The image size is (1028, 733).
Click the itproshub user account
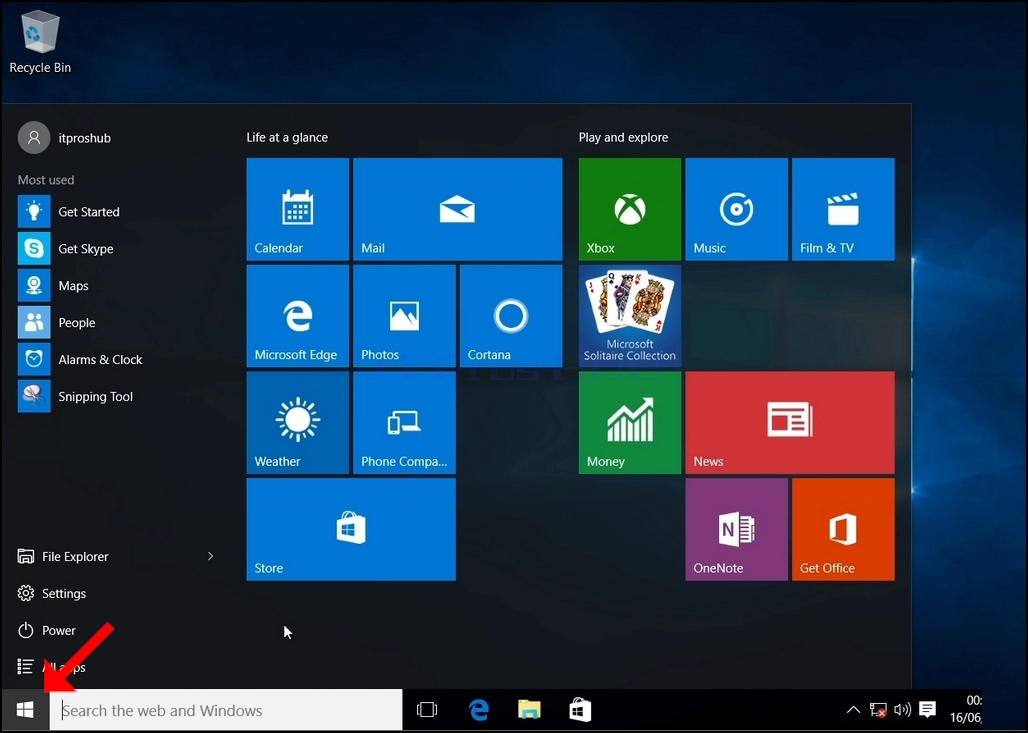[64, 138]
